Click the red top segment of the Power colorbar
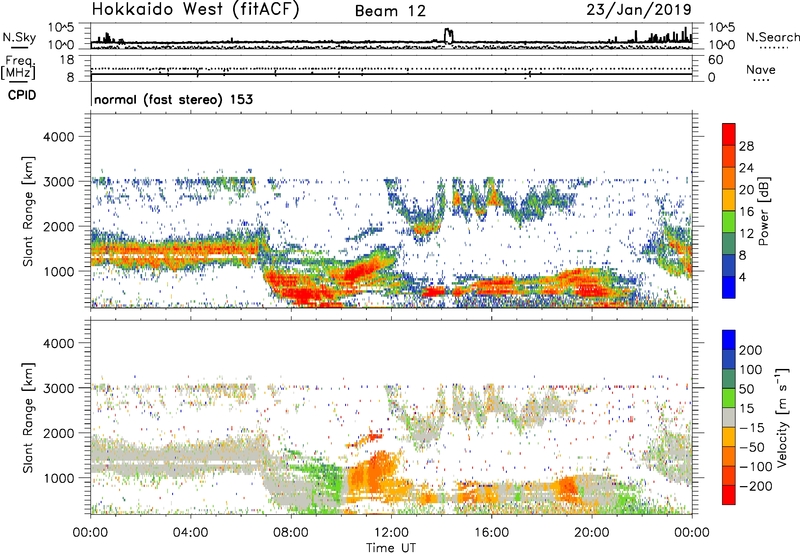Viewport: 800px width, 554px height. [x=729, y=134]
